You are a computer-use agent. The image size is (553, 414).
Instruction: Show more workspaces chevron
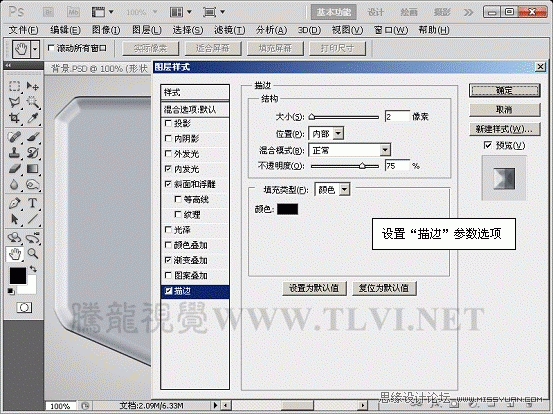pos(468,13)
